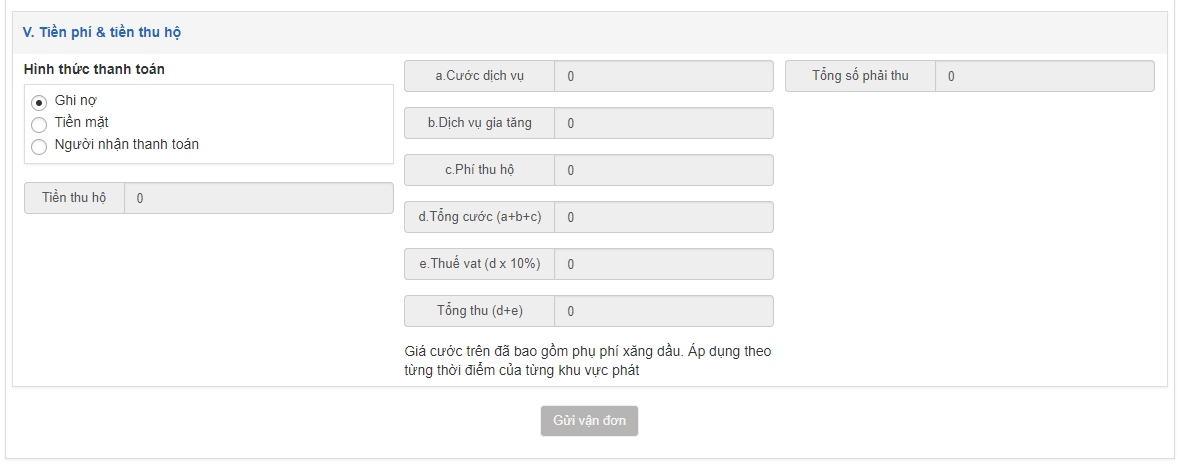Click the 'a.Cước dịch vụ' label box
Screen dimensions: 1187x468
pos(479,76)
